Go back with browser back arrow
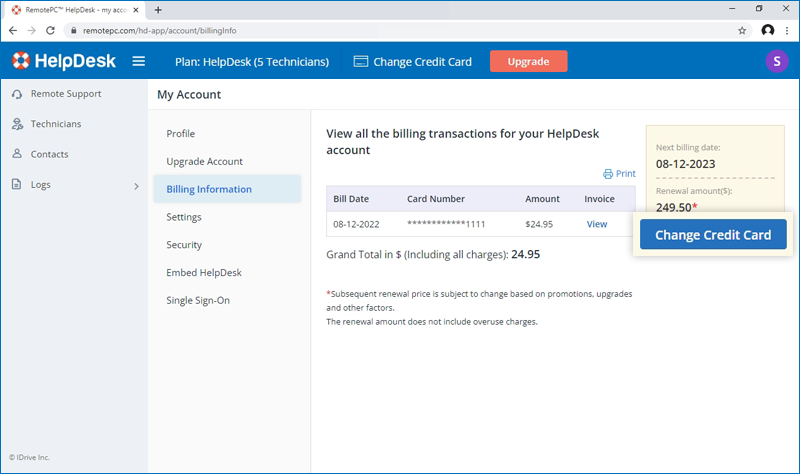Viewport: 800px width, 474px height. [13, 31]
